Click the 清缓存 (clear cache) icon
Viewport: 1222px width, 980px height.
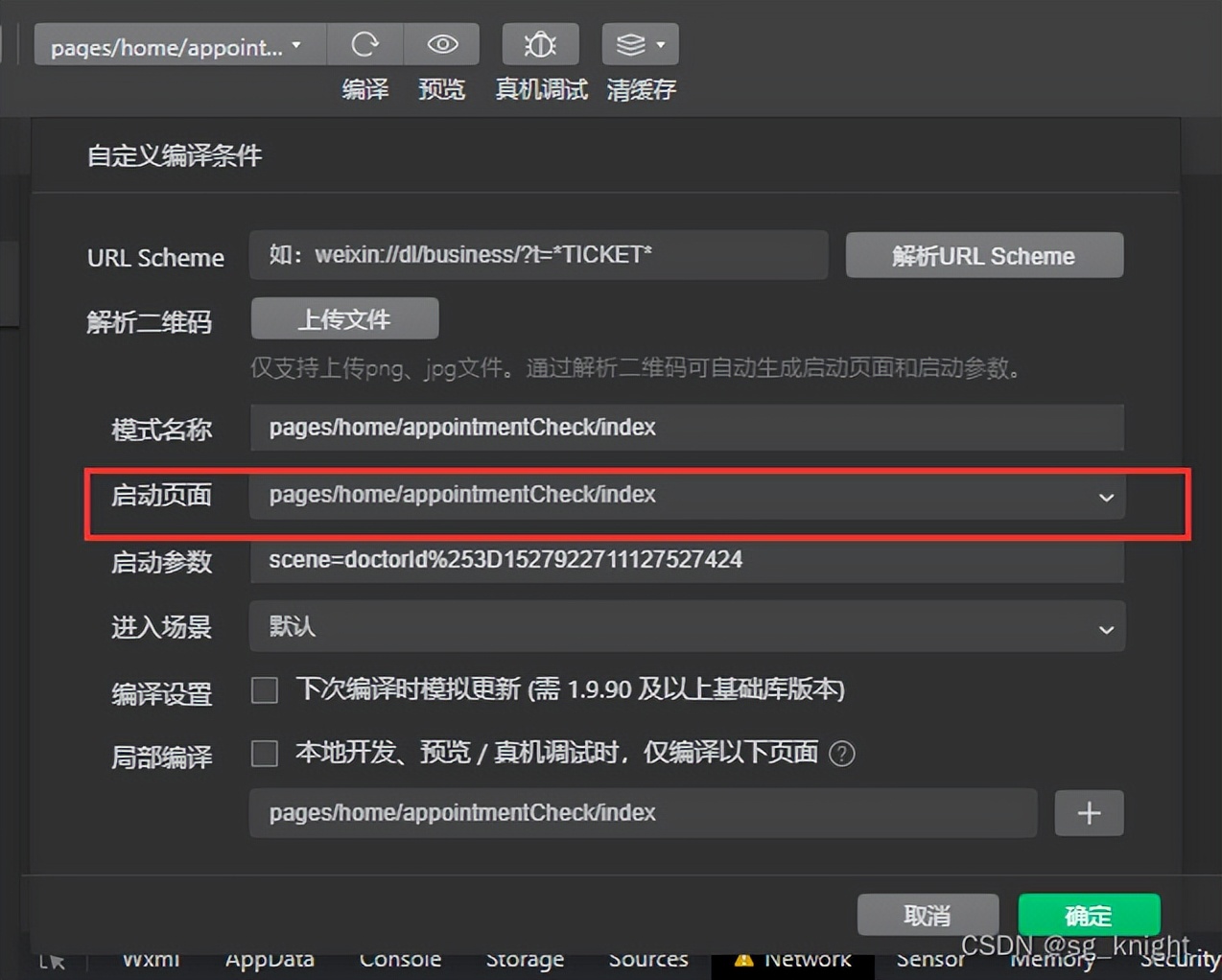click(631, 44)
